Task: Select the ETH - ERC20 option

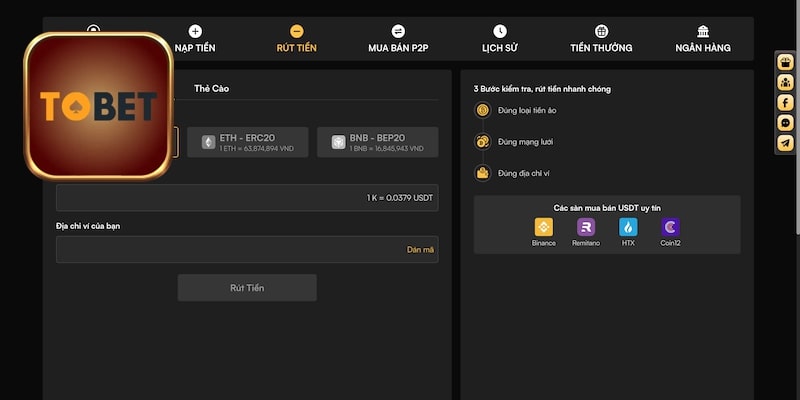Action: pyautogui.click(x=252, y=142)
